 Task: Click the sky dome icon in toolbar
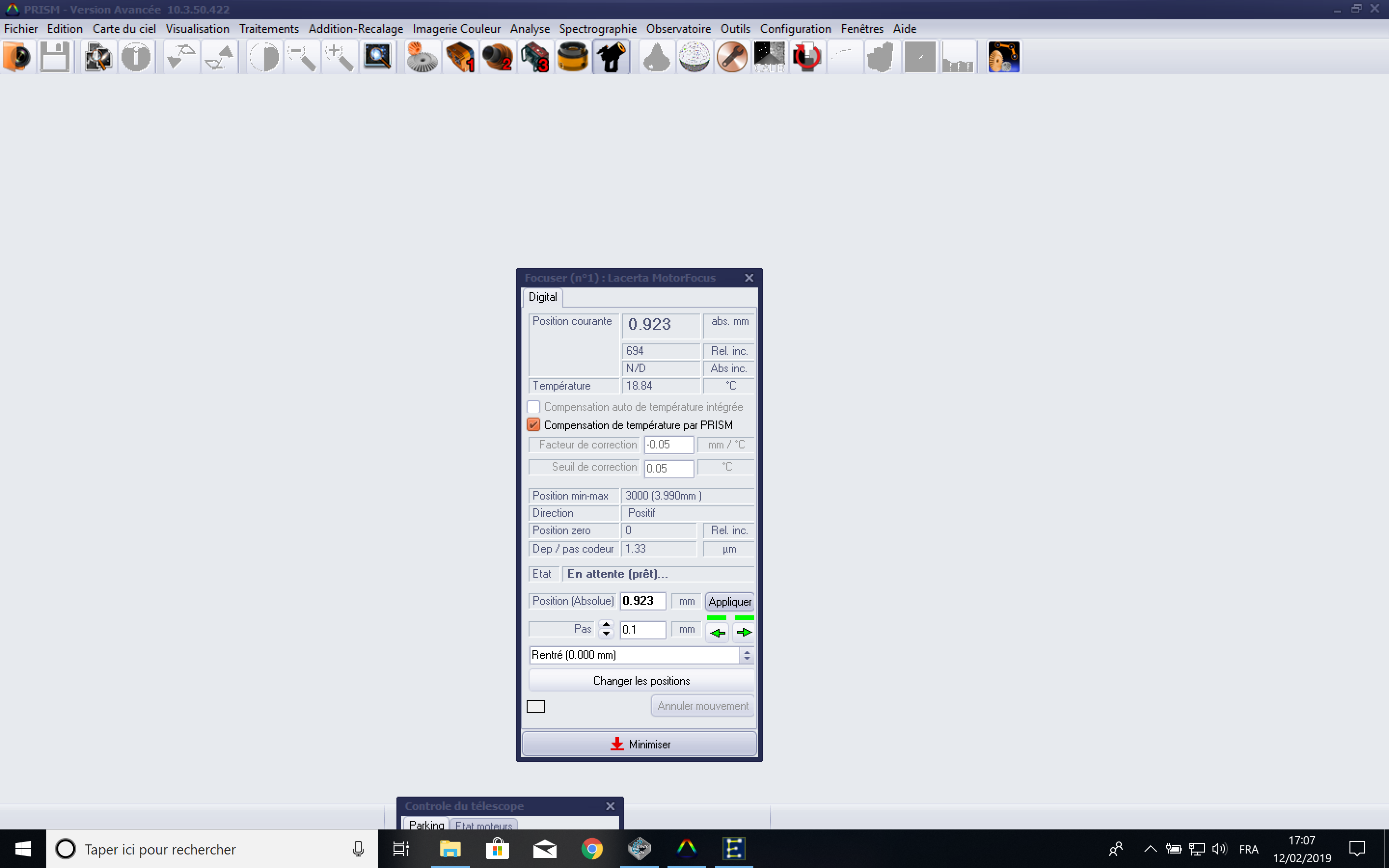point(694,57)
